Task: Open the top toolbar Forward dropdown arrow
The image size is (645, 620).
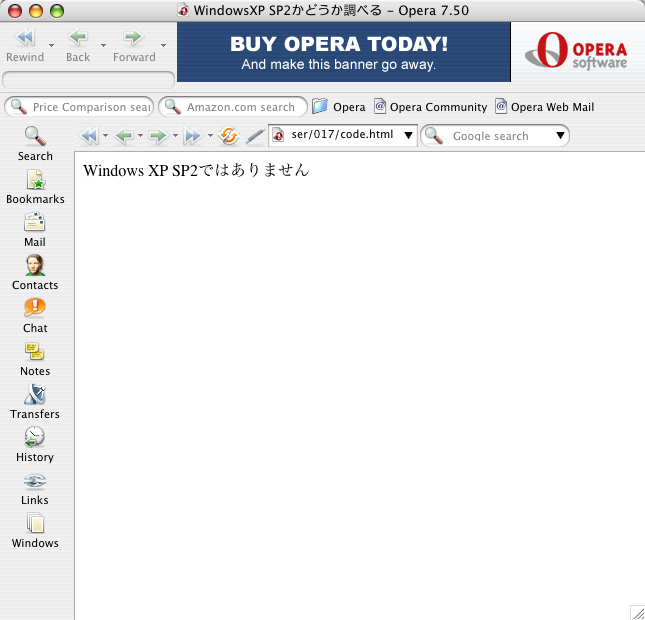Action: tap(163, 45)
